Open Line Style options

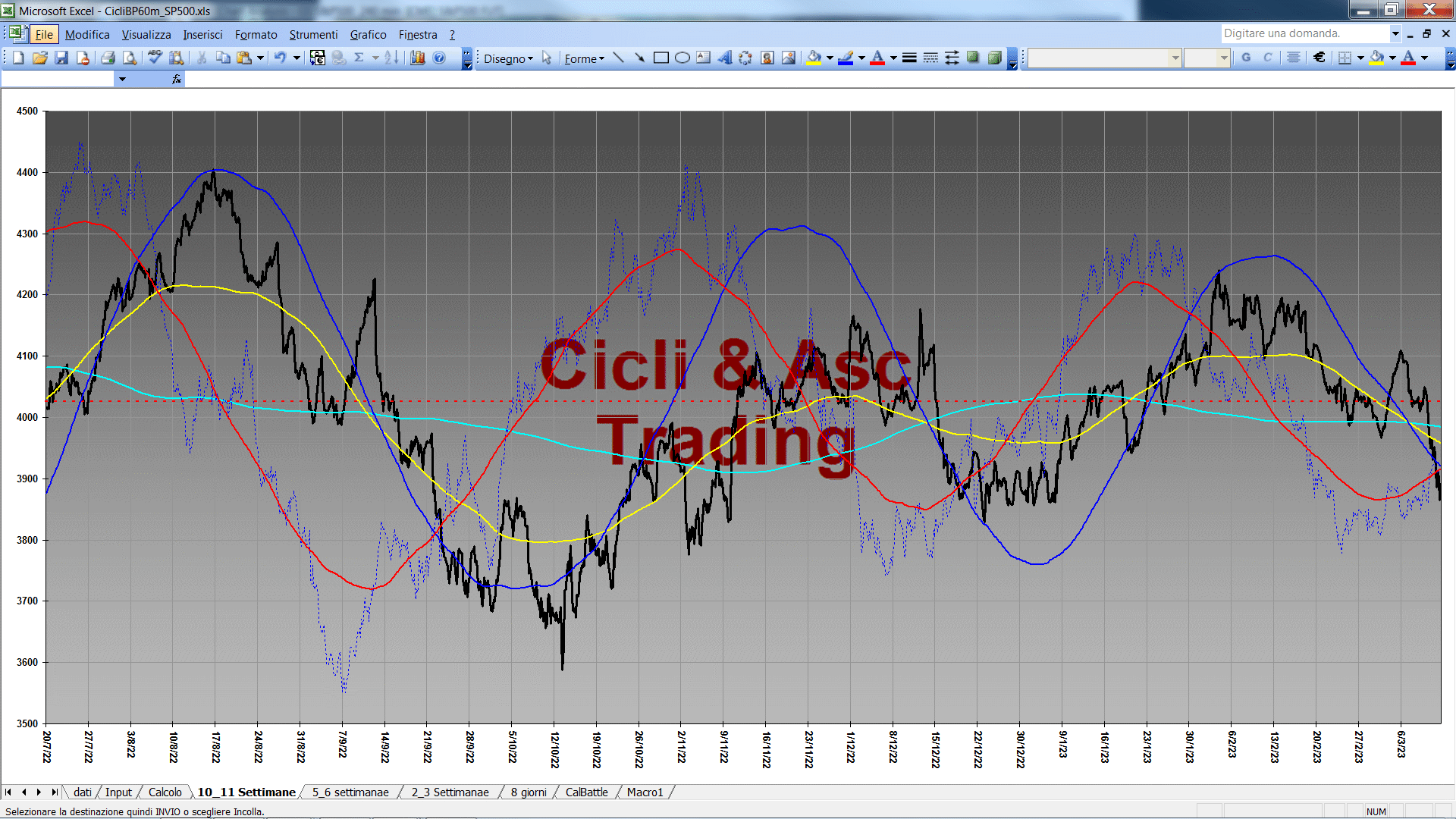click(909, 58)
